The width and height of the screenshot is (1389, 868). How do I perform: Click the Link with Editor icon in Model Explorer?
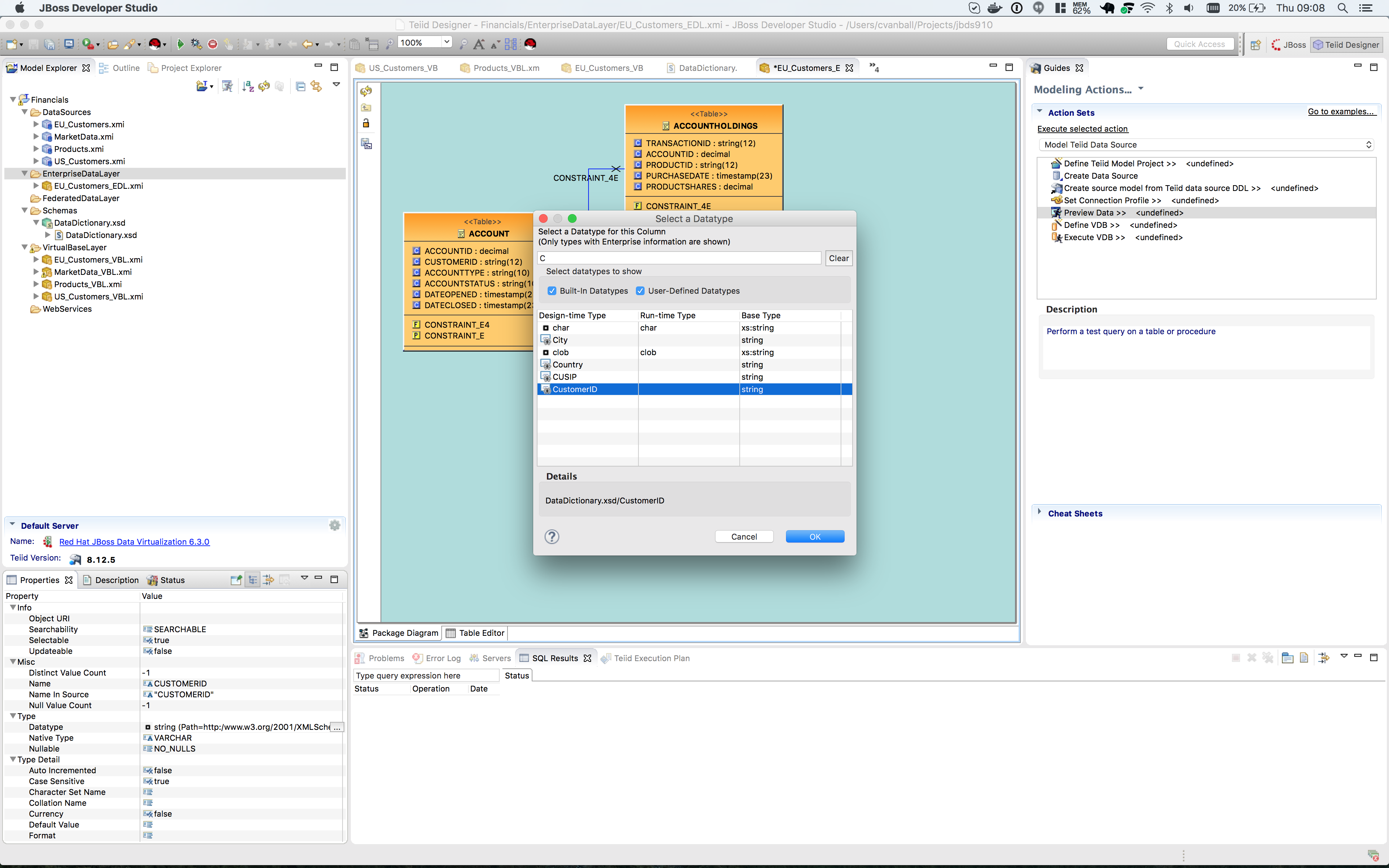[316, 86]
